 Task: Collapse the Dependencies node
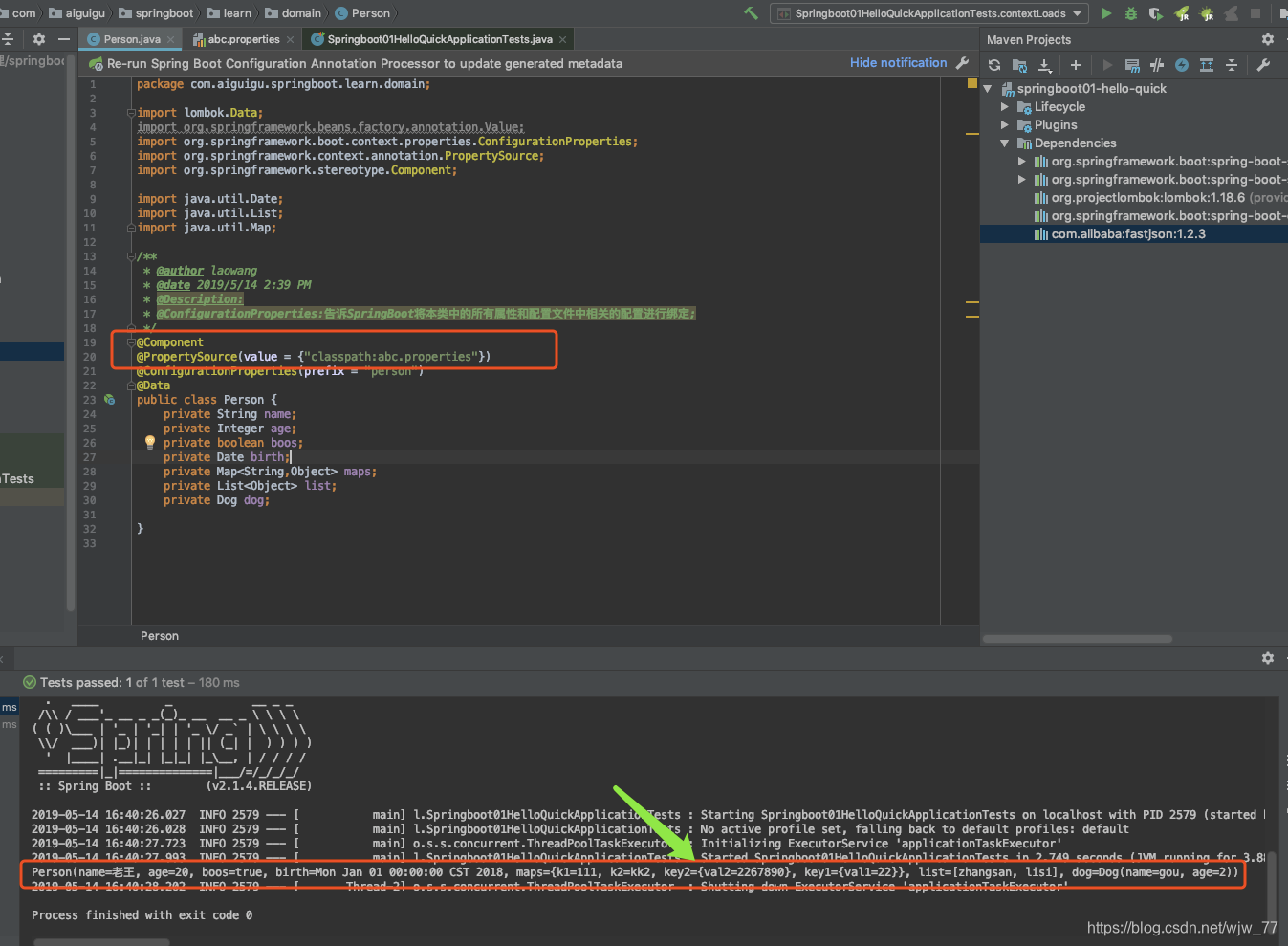(x=1005, y=143)
